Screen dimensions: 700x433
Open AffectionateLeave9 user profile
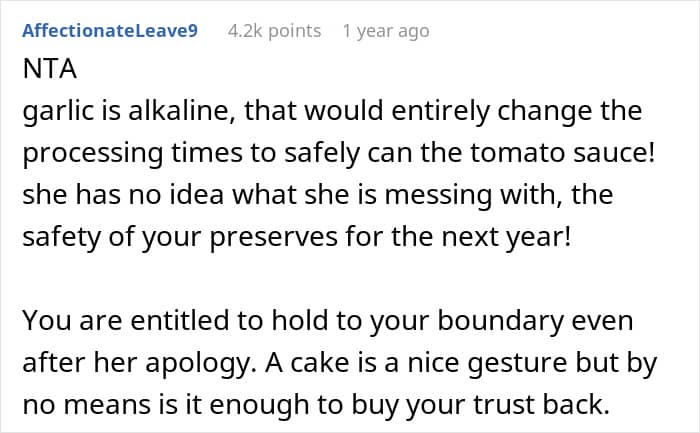coord(110,31)
